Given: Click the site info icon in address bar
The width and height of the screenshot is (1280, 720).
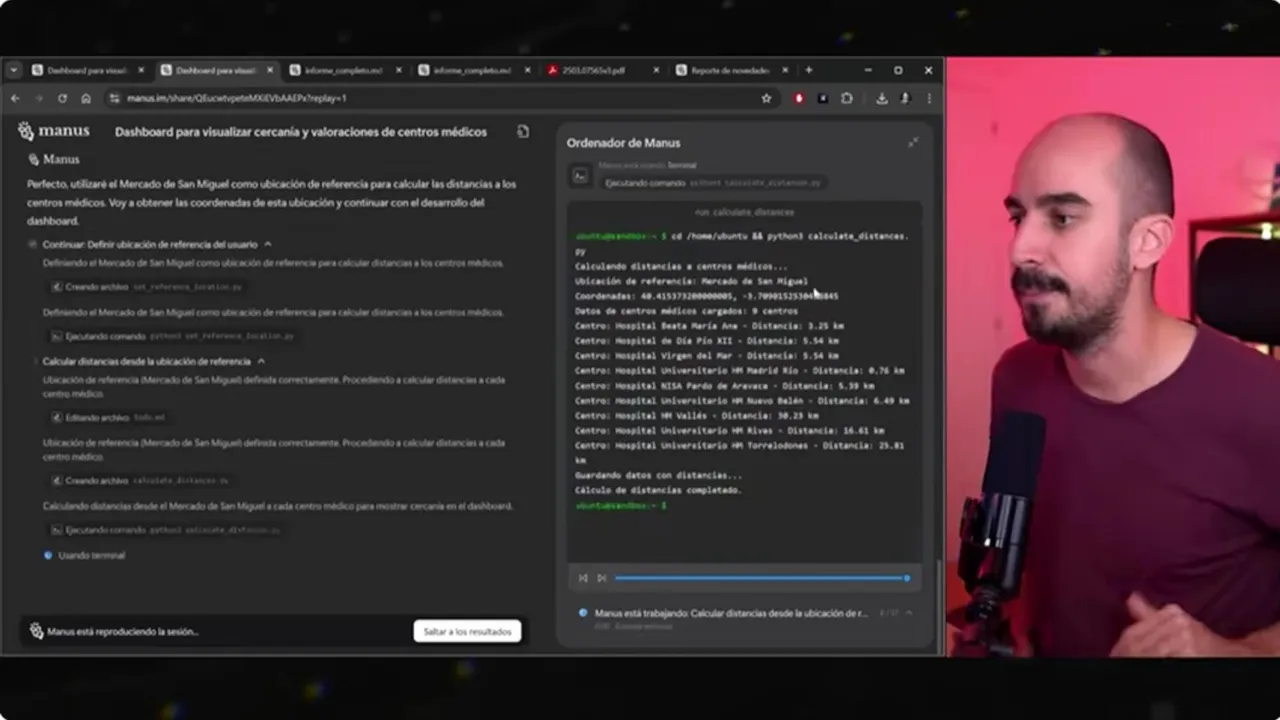Looking at the screenshot, I should click(115, 98).
